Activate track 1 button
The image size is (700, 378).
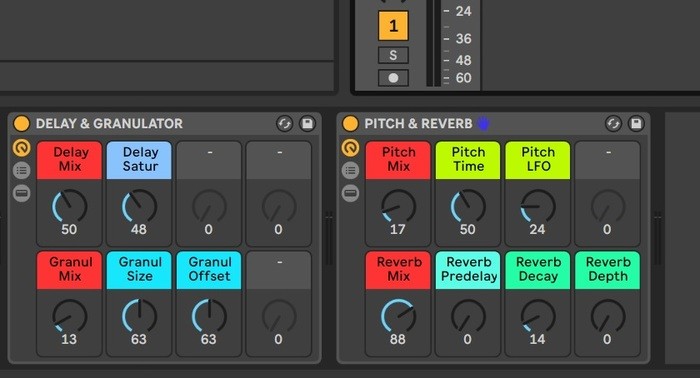393,26
